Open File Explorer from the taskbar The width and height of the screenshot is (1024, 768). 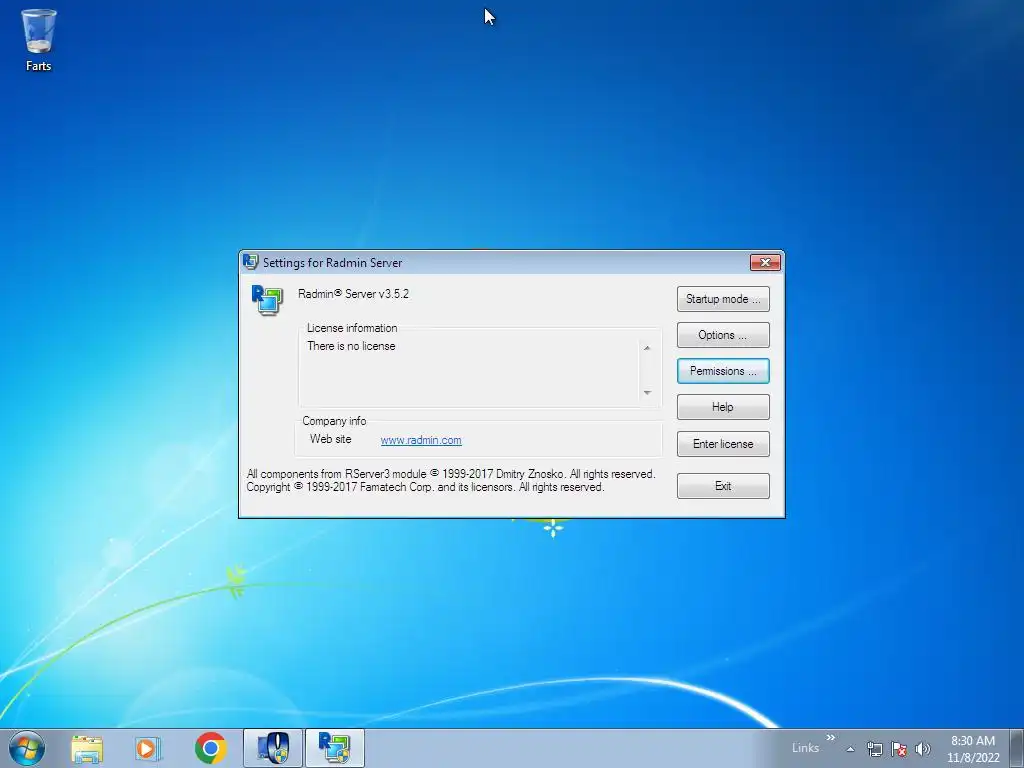[x=87, y=748]
